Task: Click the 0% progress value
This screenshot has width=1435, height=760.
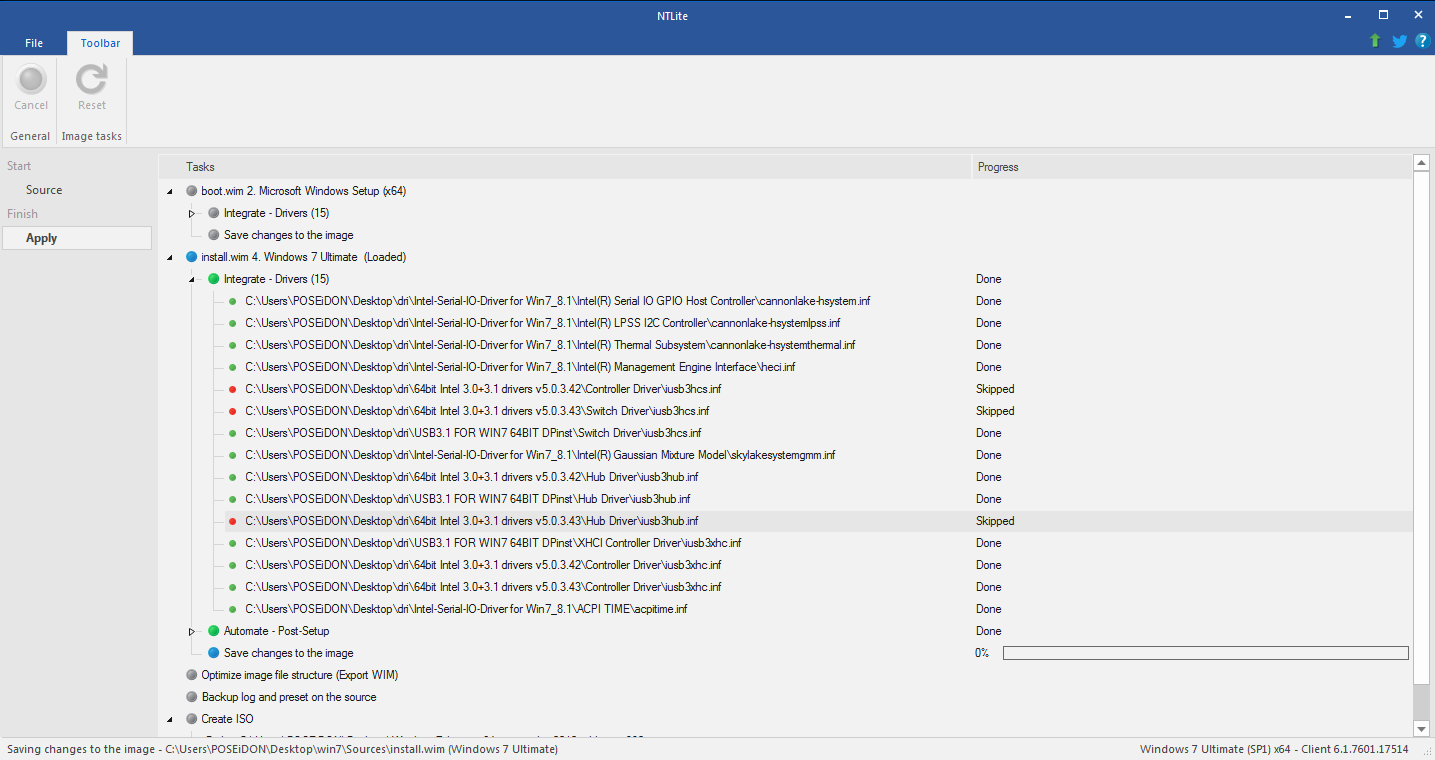Action: point(982,653)
